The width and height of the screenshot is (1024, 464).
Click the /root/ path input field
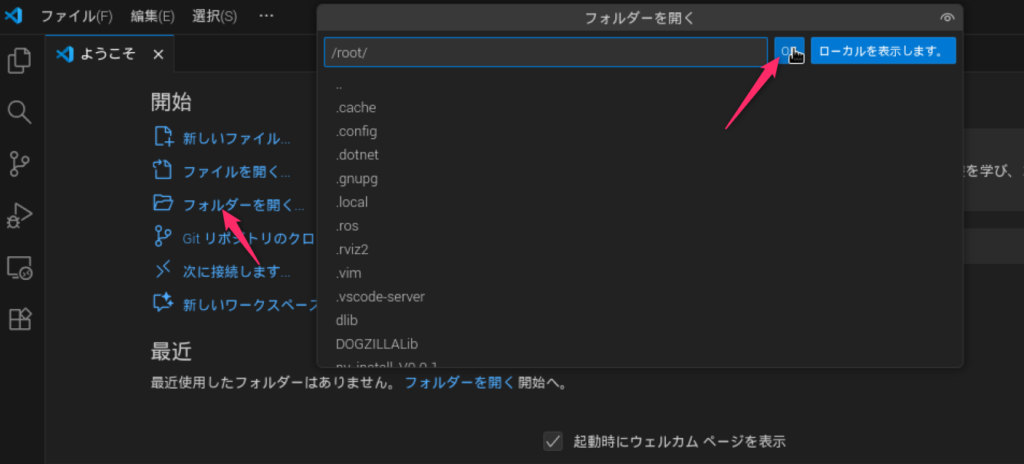pyautogui.click(x=545, y=52)
